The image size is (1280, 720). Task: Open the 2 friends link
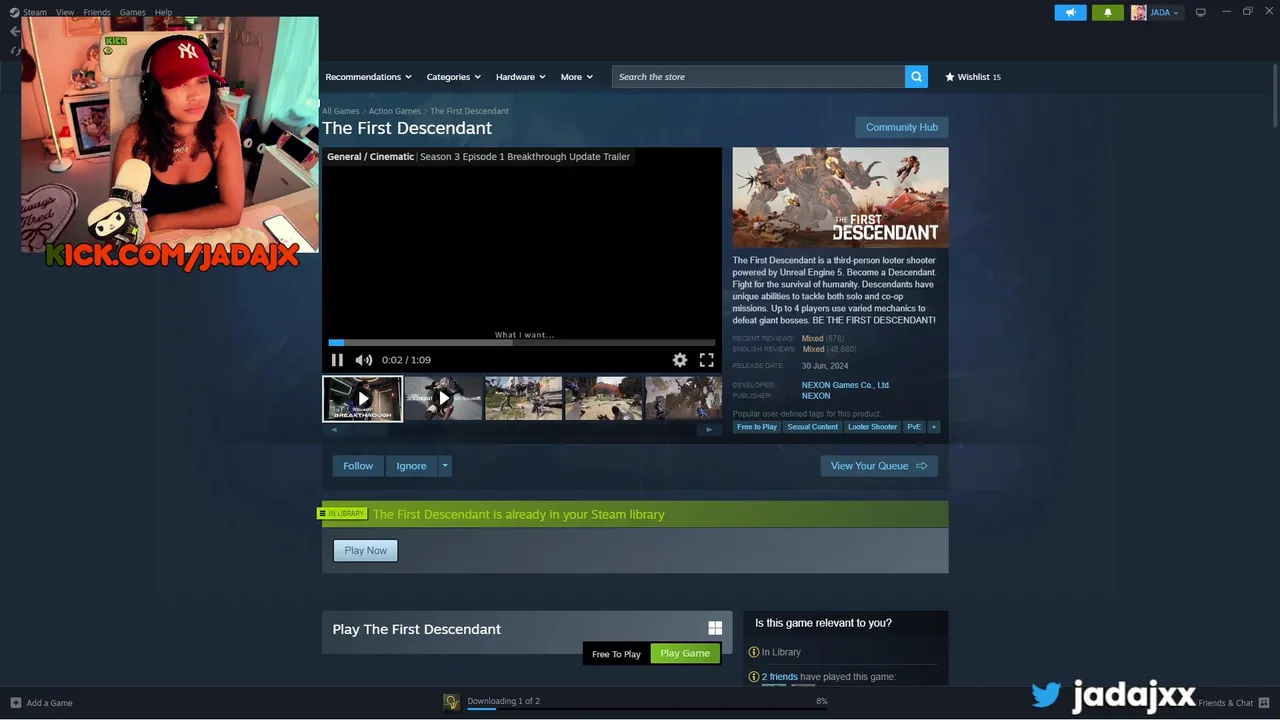coord(780,677)
